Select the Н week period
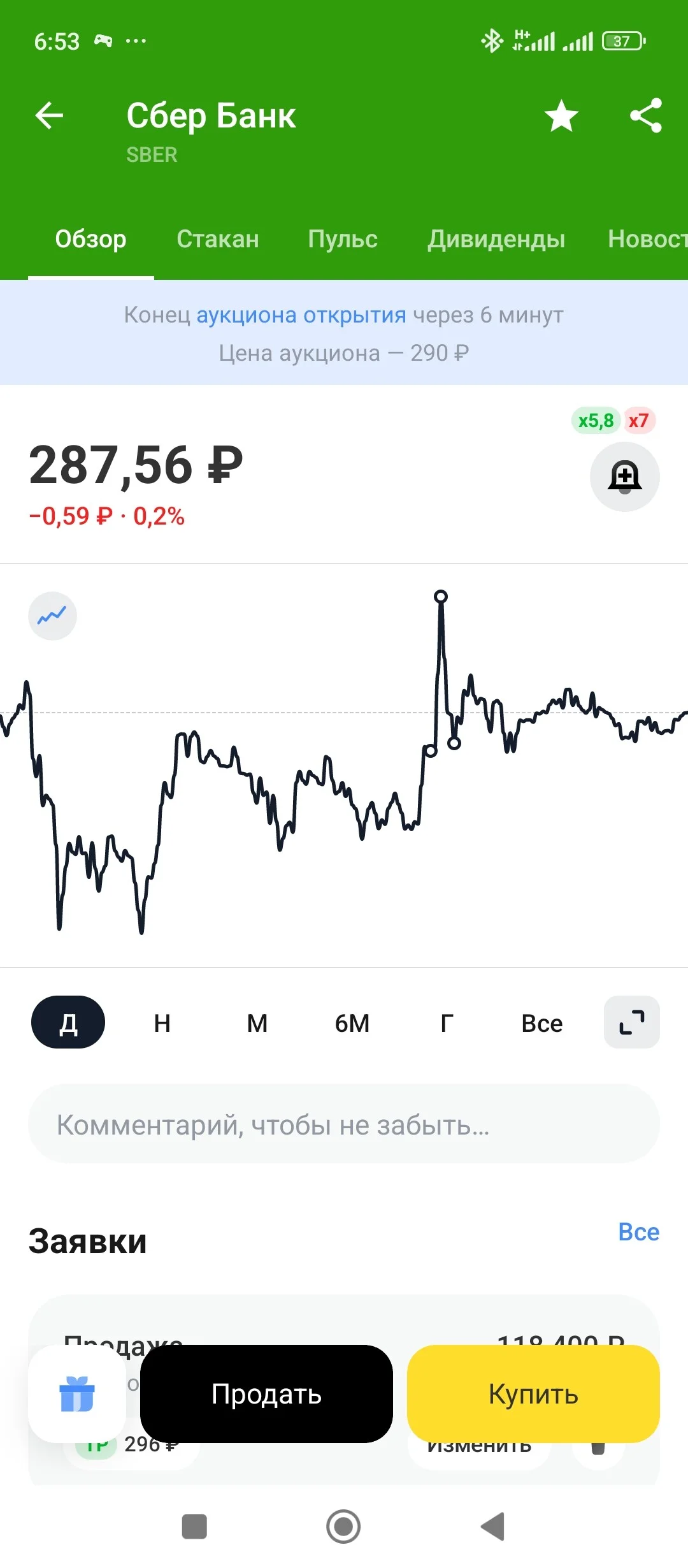This screenshot has width=688, height=1568. coord(162,1023)
